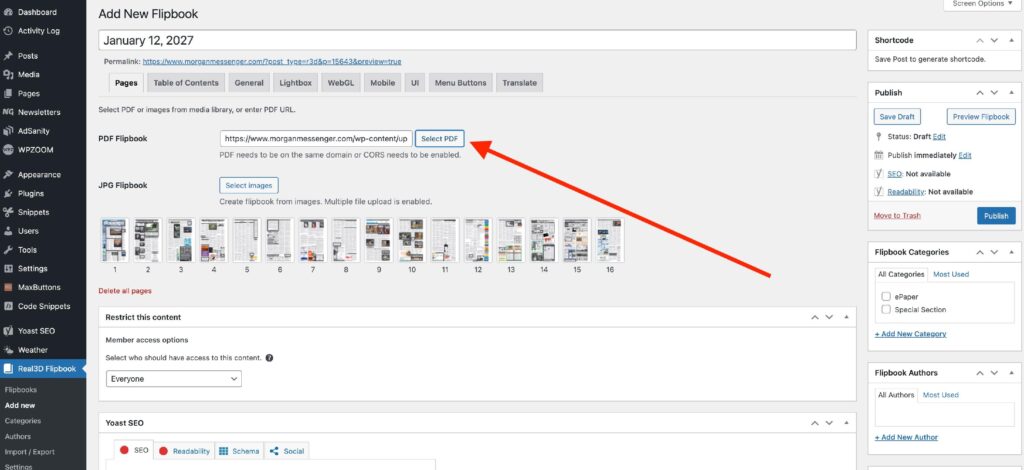This screenshot has height=470, width=1024.
Task: Click the Media icon in sidebar
Action: [9, 75]
